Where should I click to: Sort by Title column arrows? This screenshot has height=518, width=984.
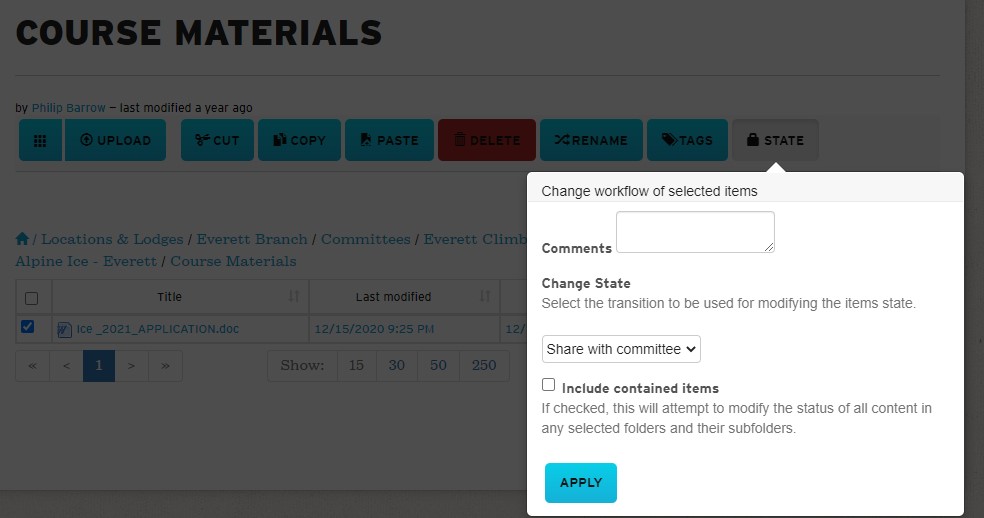[294, 297]
